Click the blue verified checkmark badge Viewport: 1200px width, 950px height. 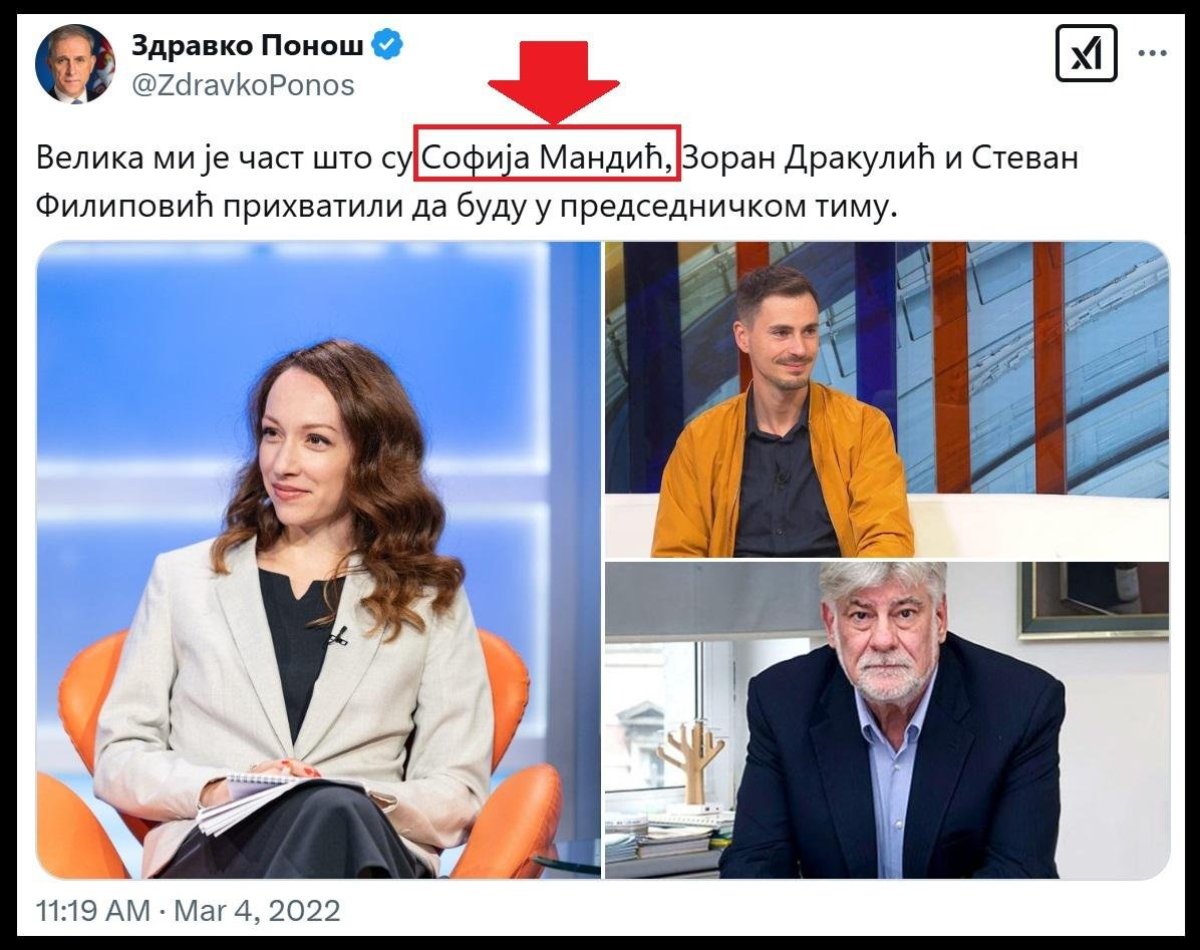point(388,45)
